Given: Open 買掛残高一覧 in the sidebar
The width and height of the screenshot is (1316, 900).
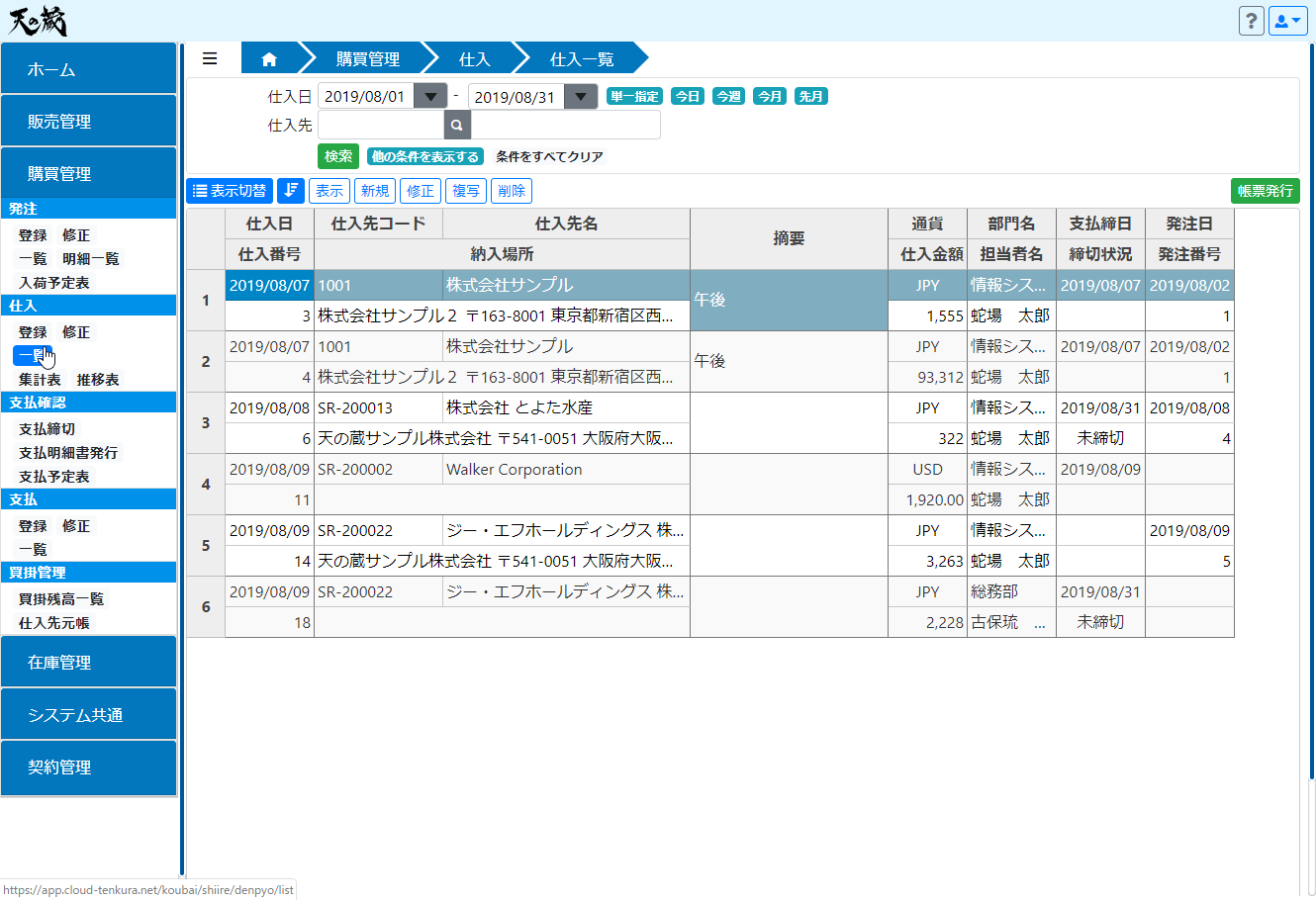Looking at the screenshot, I should pyautogui.click(x=61, y=599).
